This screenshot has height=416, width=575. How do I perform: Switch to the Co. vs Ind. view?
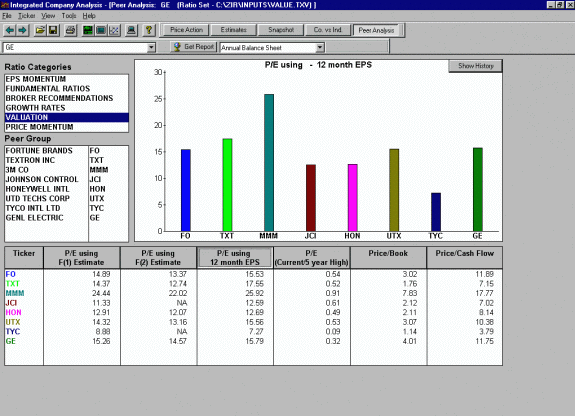tap(328, 30)
